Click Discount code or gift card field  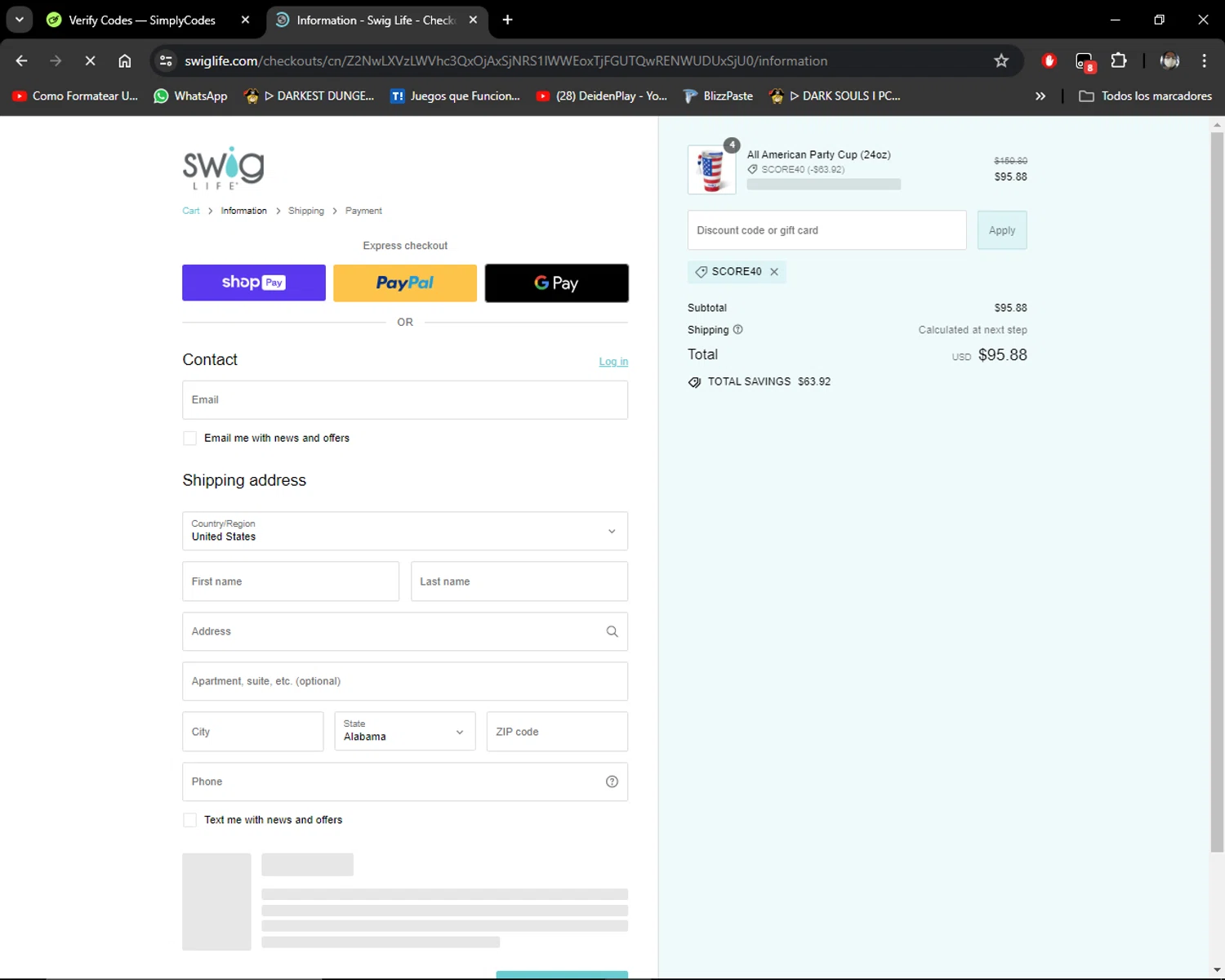827,230
